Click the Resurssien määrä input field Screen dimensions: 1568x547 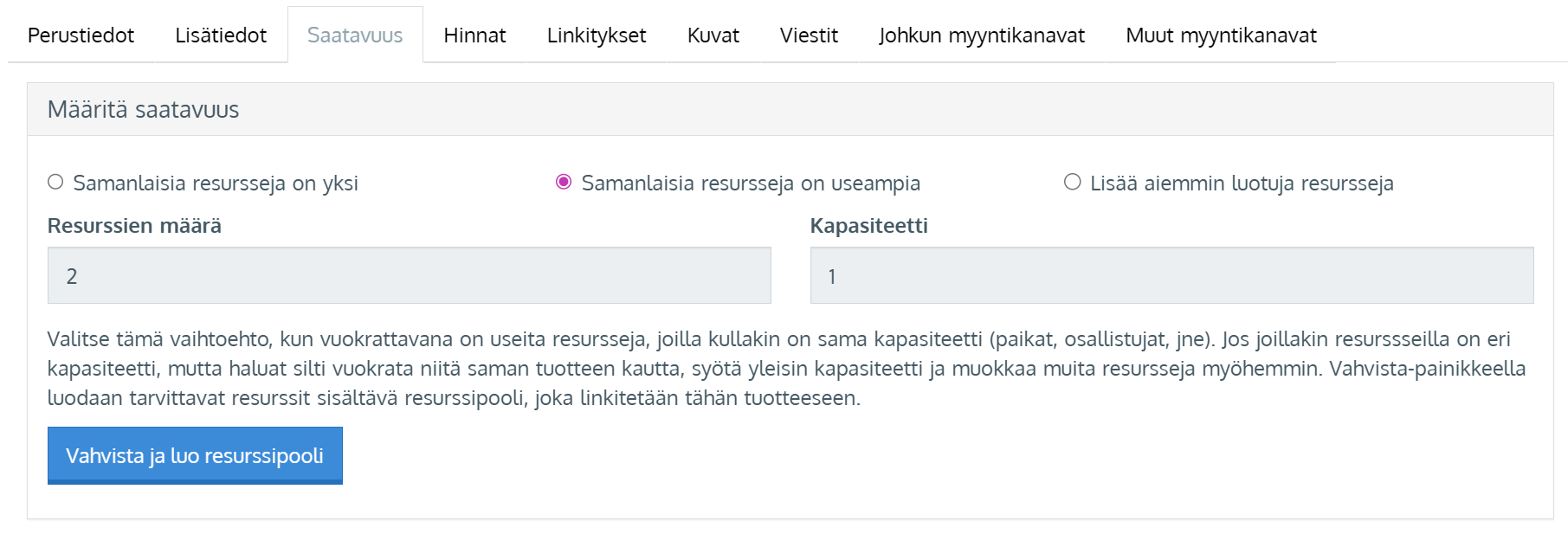(x=409, y=276)
